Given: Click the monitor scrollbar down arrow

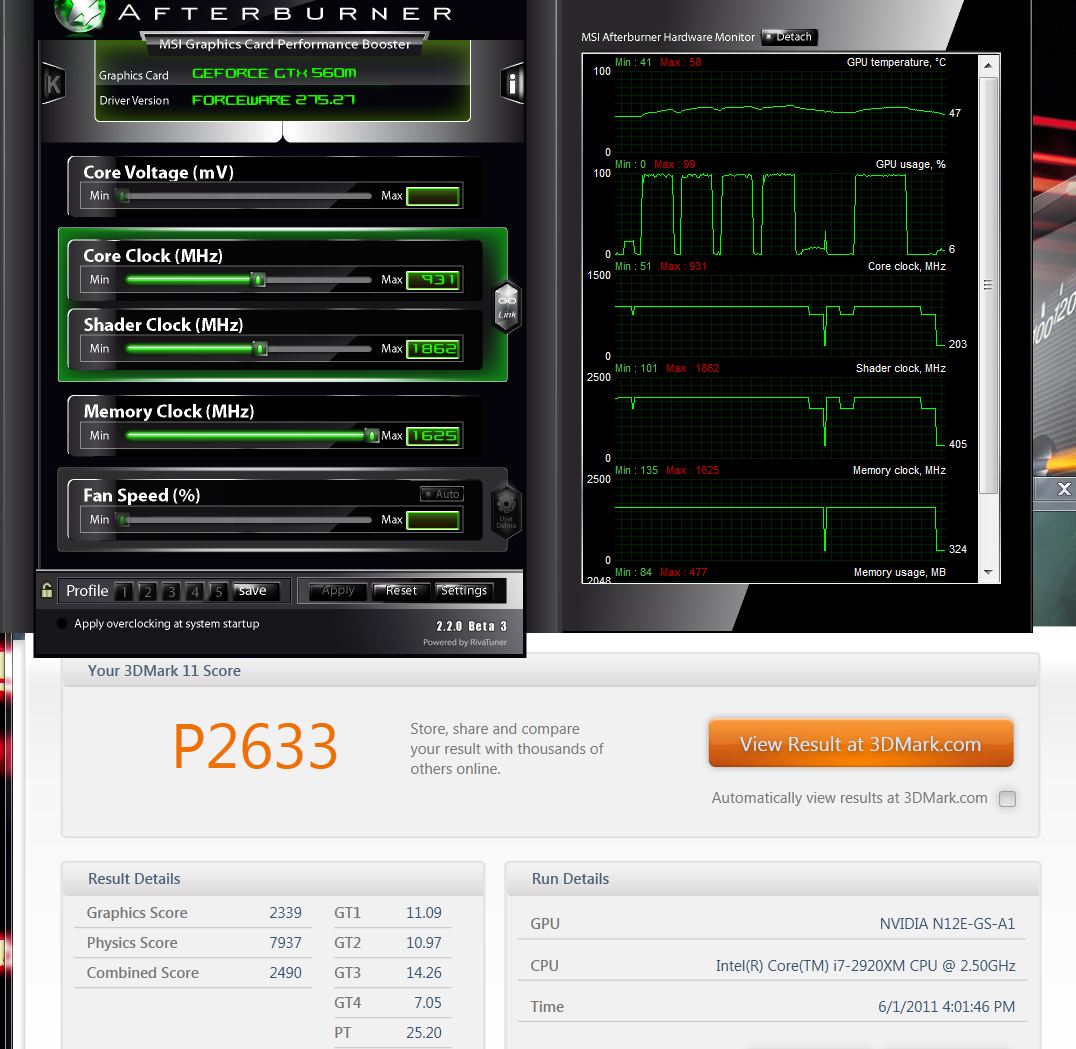Looking at the screenshot, I should pos(988,572).
